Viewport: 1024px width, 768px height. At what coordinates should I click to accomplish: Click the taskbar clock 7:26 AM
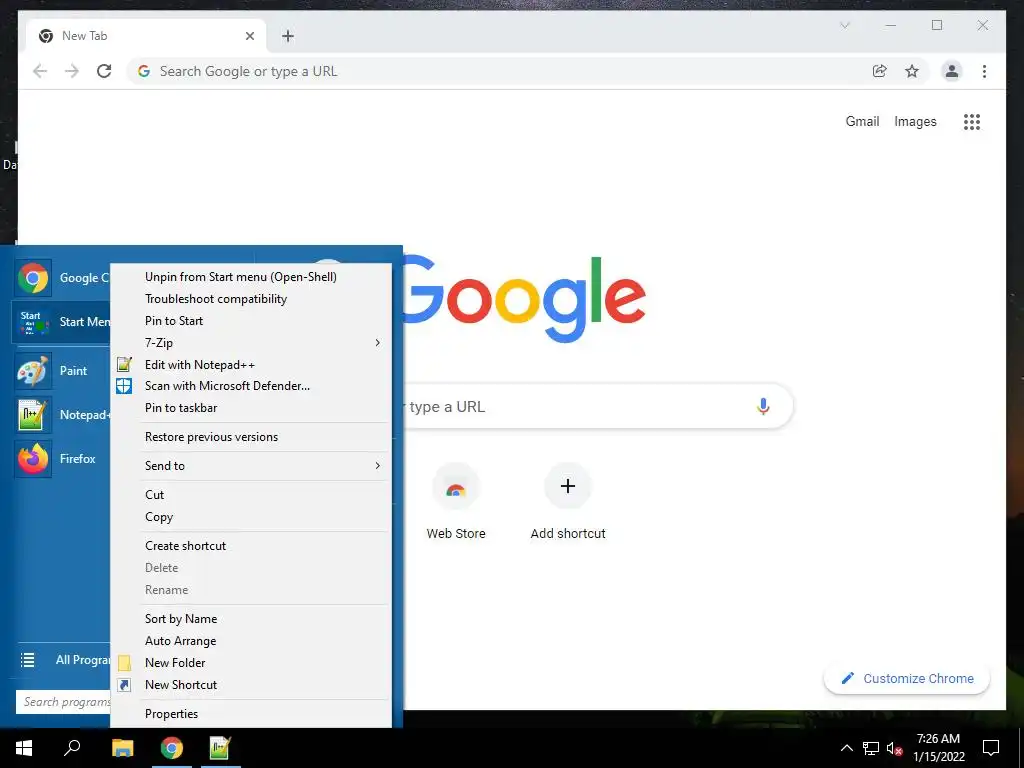(x=938, y=748)
